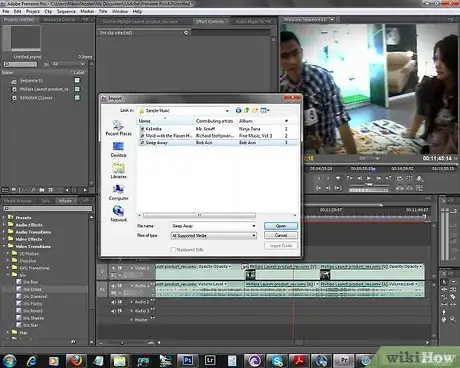460x368 pixels.
Task: Click the Set Unnumbered Marker icon
Action: [338, 178]
